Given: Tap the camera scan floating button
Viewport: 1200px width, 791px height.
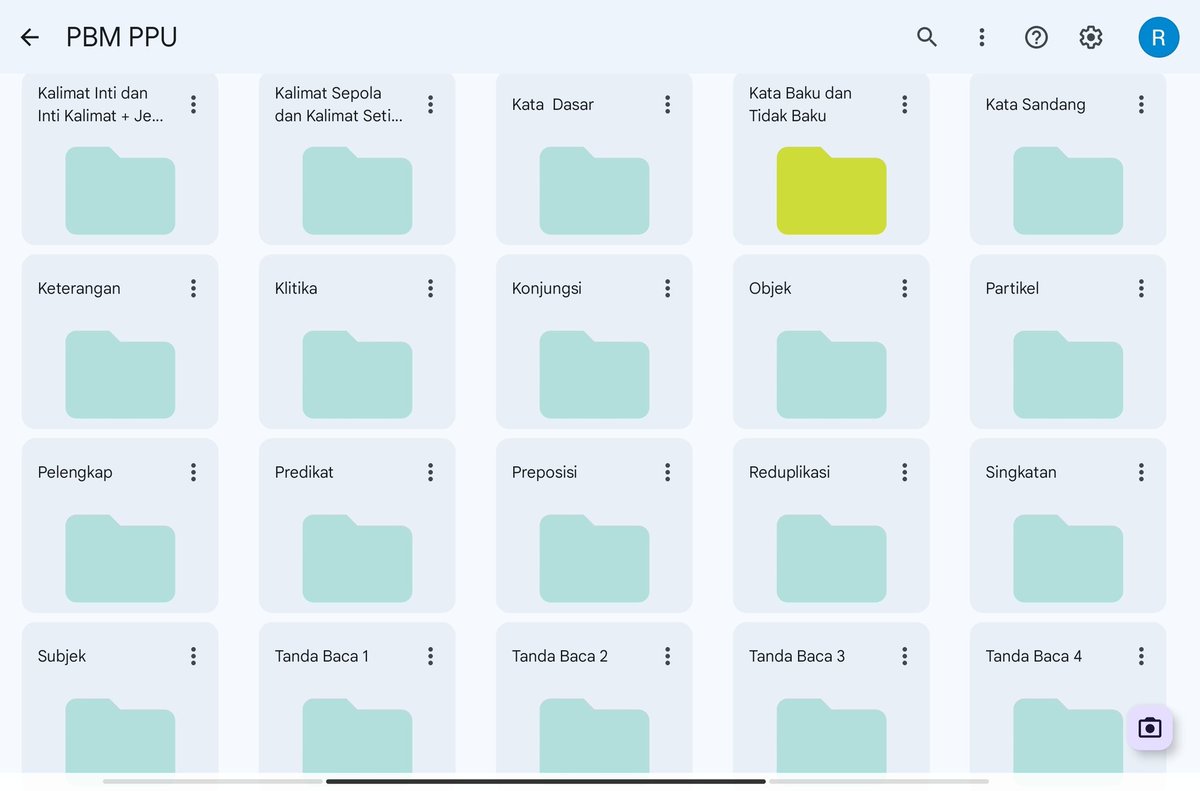Looking at the screenshot, I should [x=1150, y=727].
